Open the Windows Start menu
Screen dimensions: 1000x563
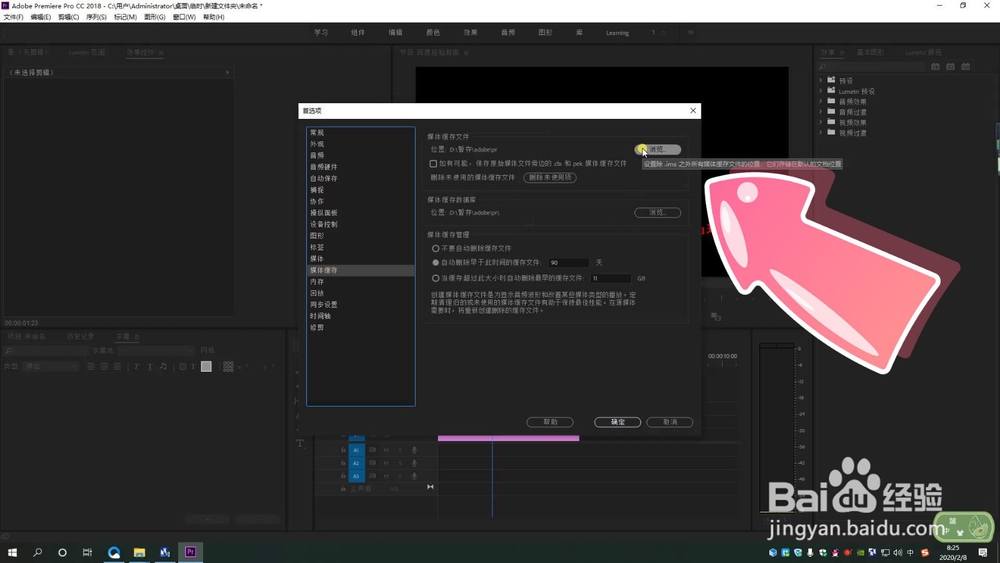(x=12, y=552)
